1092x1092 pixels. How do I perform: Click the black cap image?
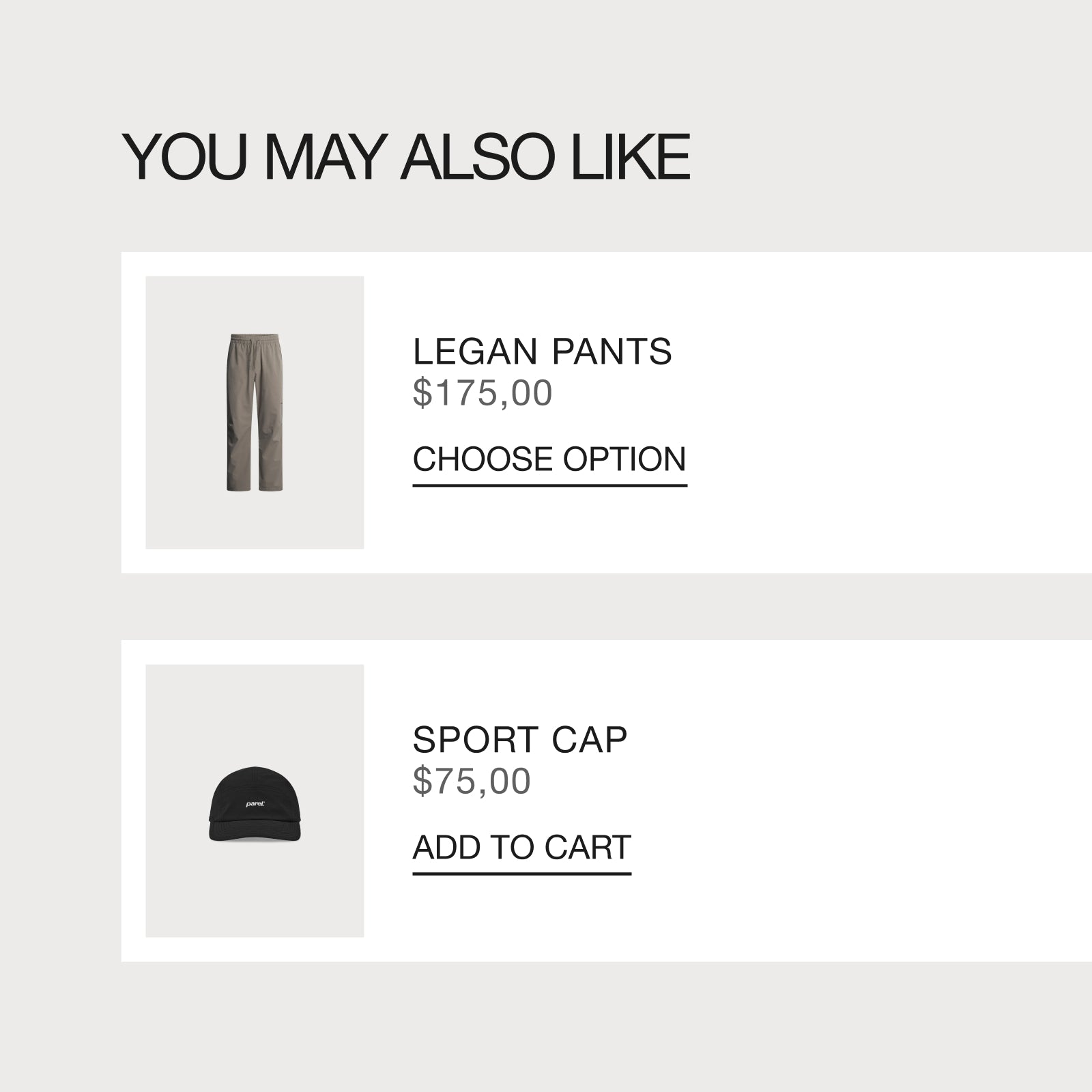pos(255,803)
